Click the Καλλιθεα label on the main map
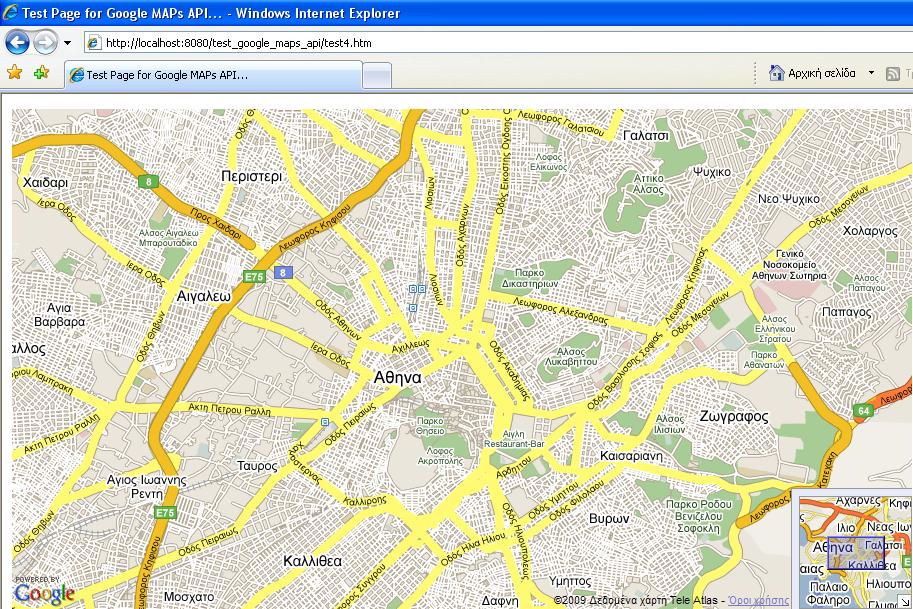The height and width of the screenshot is (609, 913). (312, 561)
